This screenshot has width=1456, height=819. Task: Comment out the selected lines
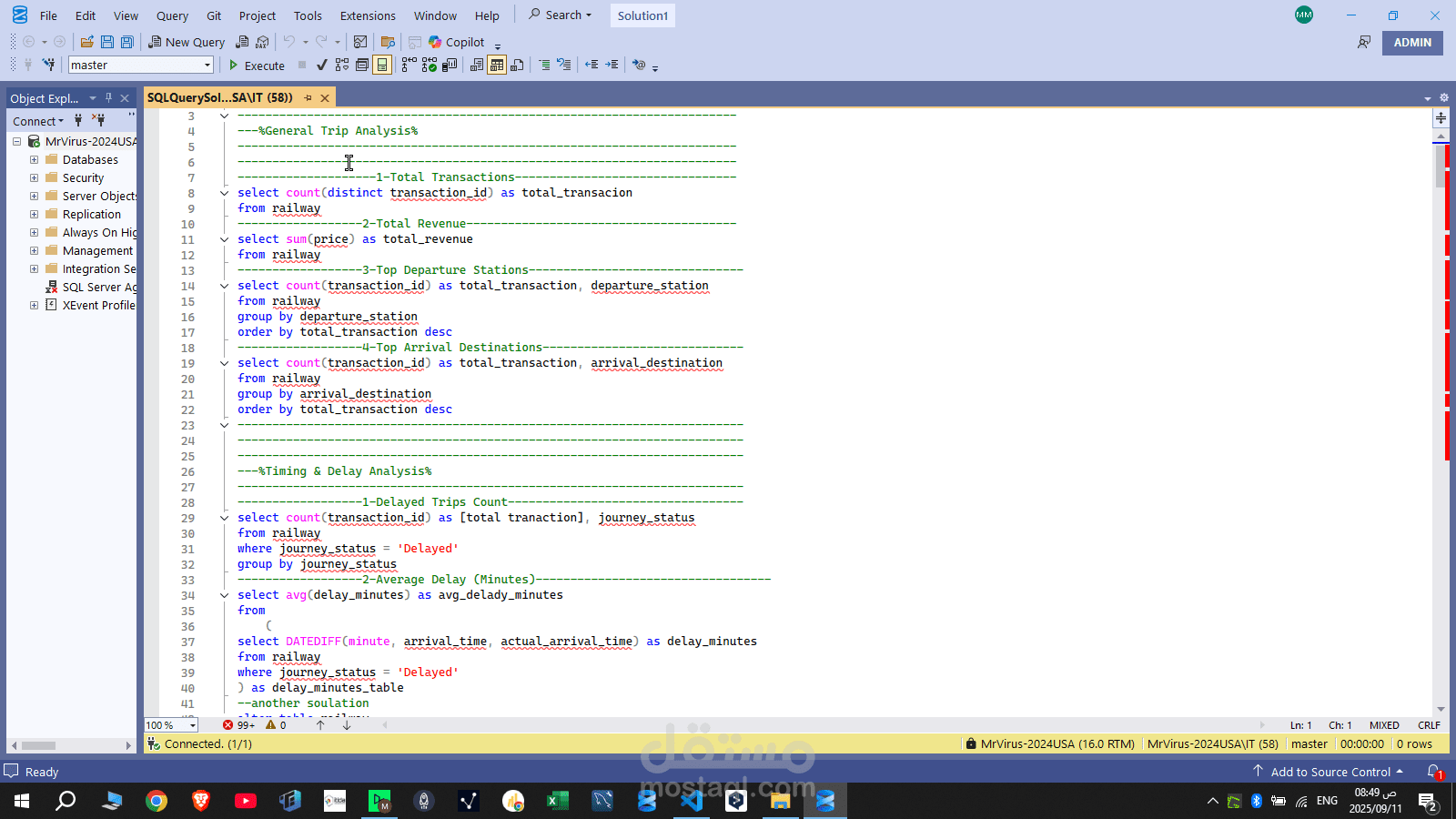tap(544, 65)
